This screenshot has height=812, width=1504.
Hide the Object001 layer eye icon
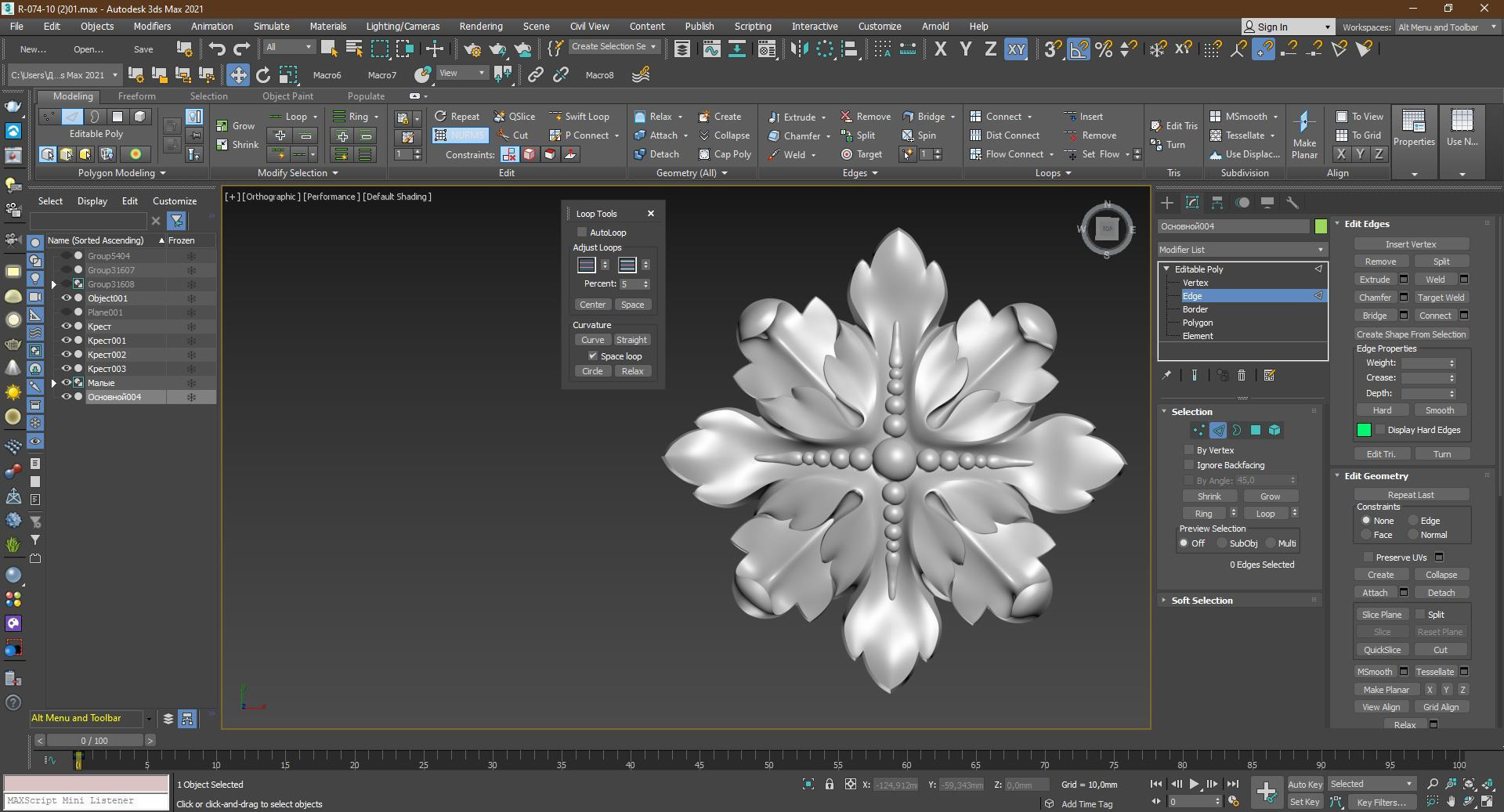(x=67, y=298)
